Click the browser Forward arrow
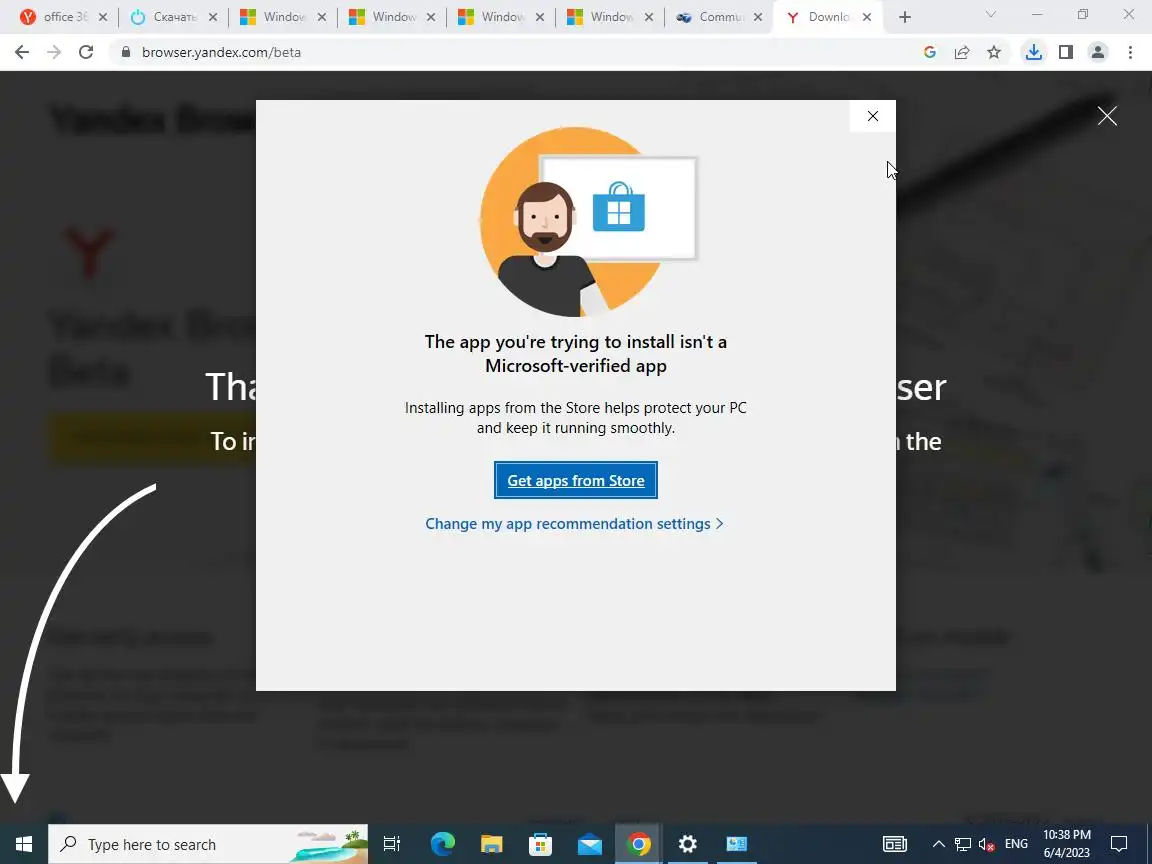Image resolution: width=1152 pixels, height=864 pixels. [x=54, y=52]
